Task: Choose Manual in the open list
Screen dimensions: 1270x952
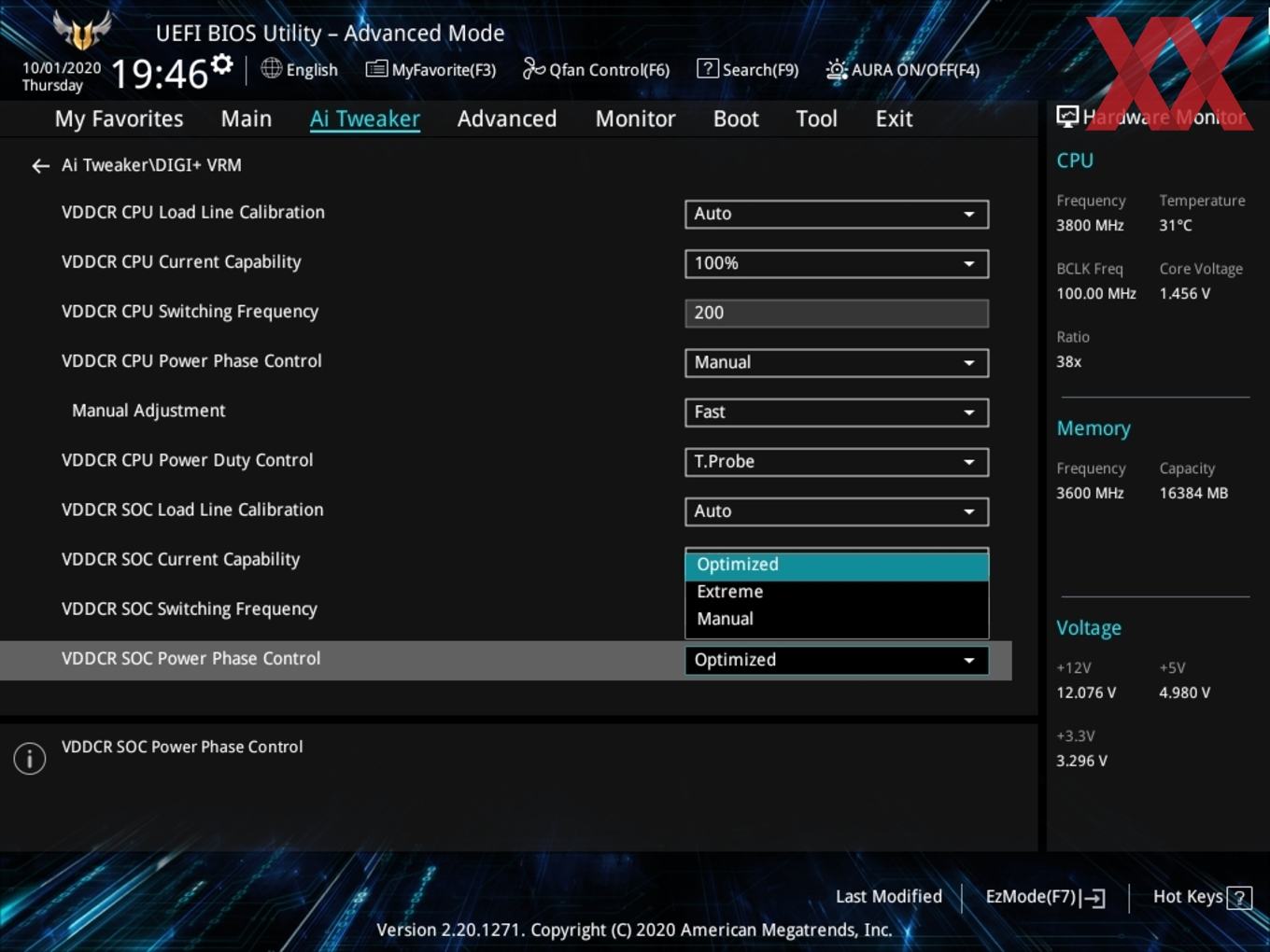Action: tap(837, 619)
